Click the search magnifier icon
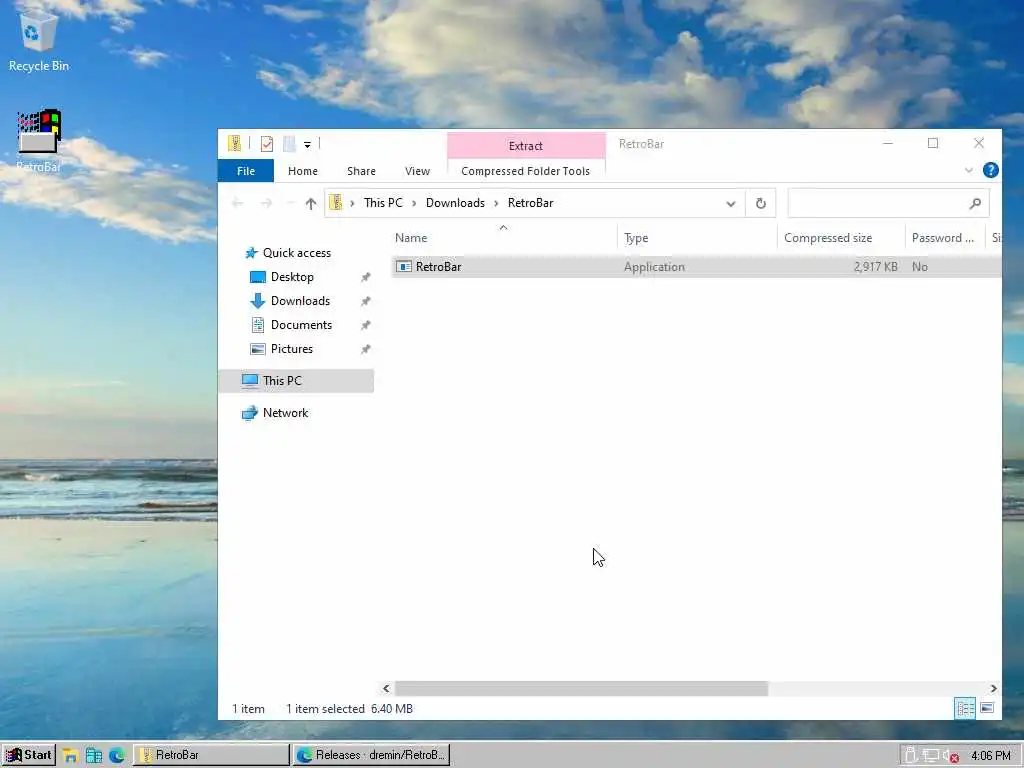 pos(975,204)
